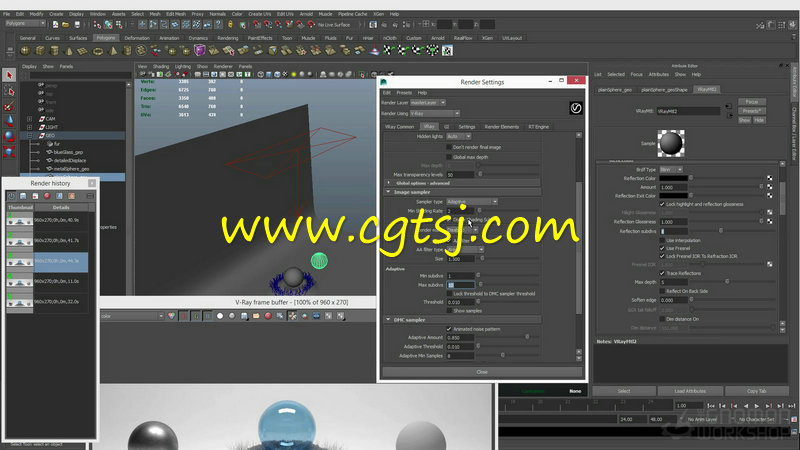Click the lock icon in the status line
Screen dimensions: 800x450
[230, 24]
